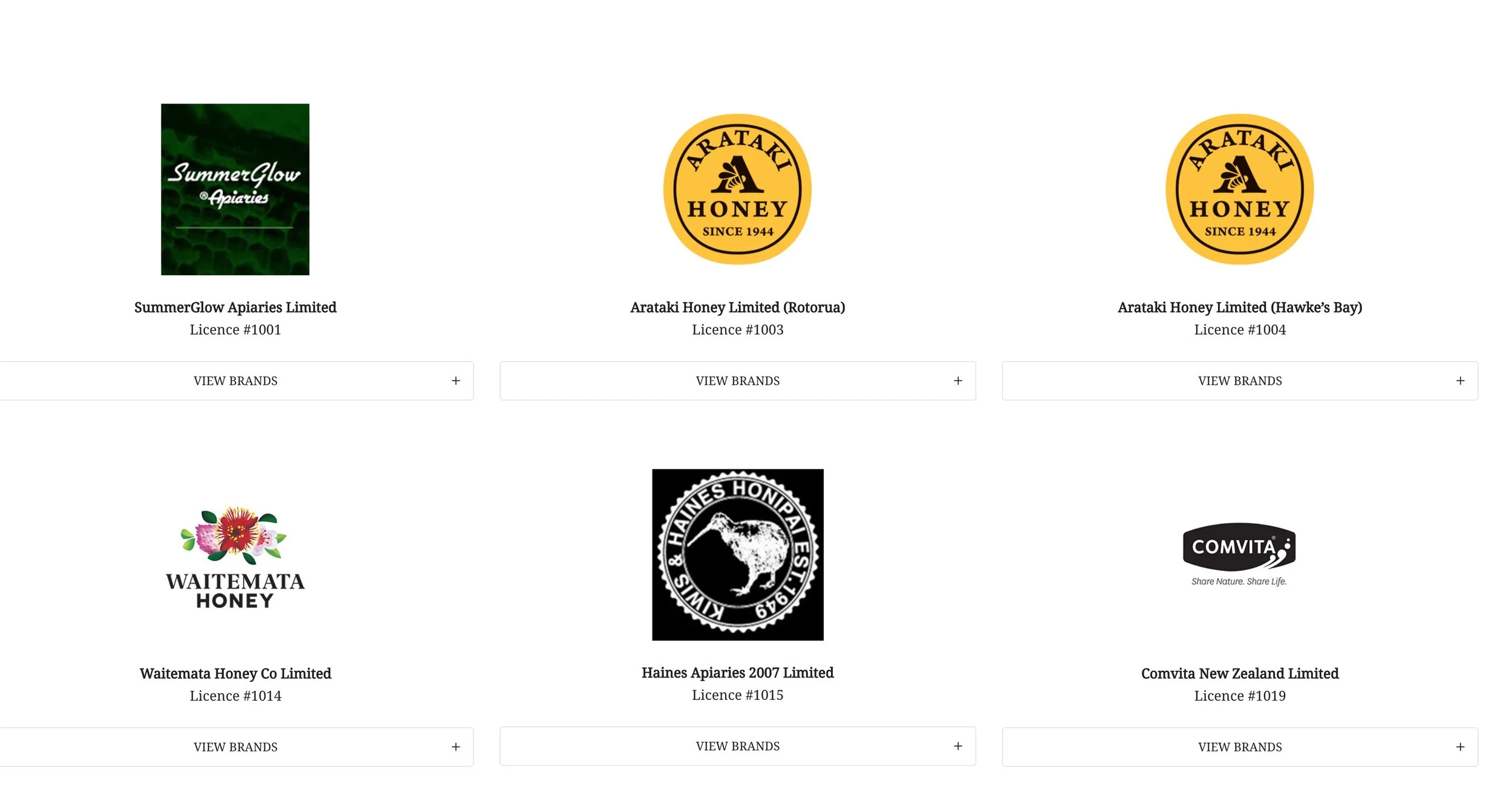Click plus icon in Comvita View Brands bar

(1460, 747)
